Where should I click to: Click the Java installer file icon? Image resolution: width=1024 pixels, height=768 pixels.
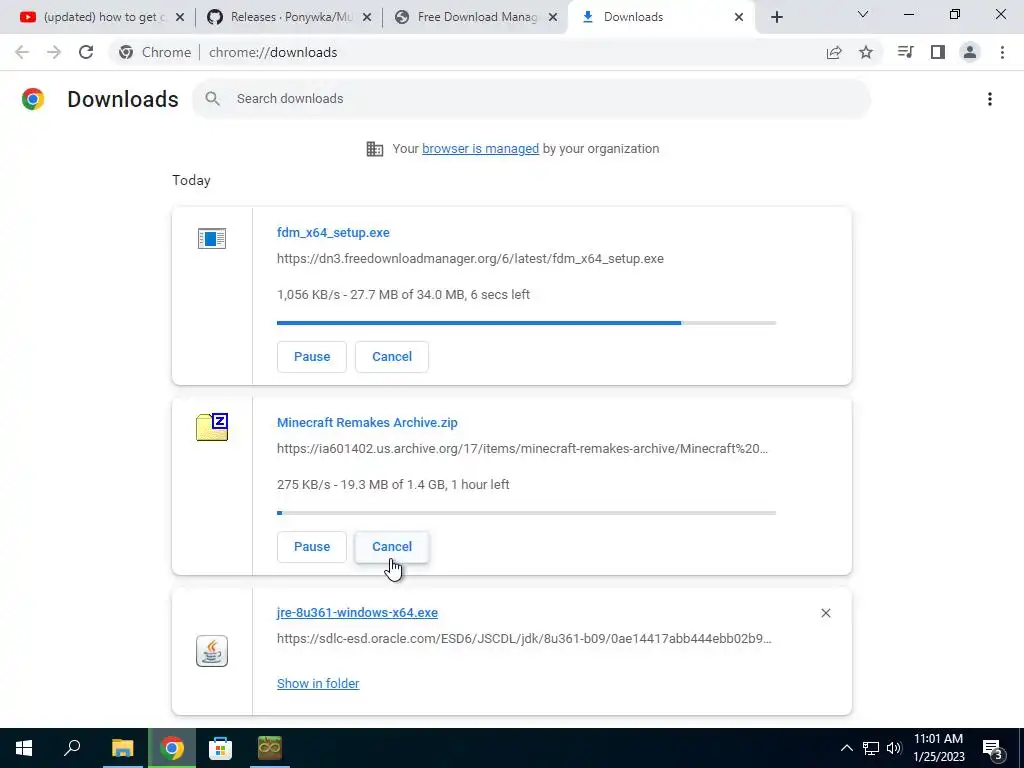tap(212, 651)
